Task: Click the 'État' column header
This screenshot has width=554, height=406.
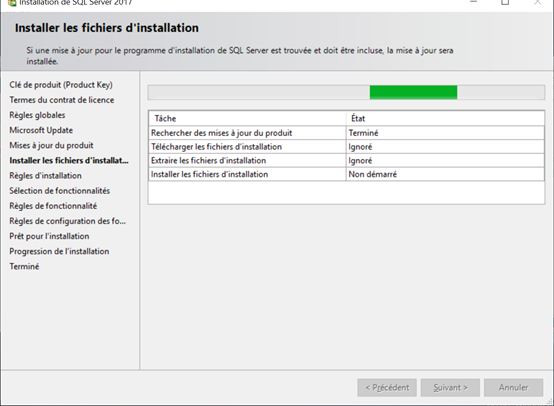Action: [445, 118]
